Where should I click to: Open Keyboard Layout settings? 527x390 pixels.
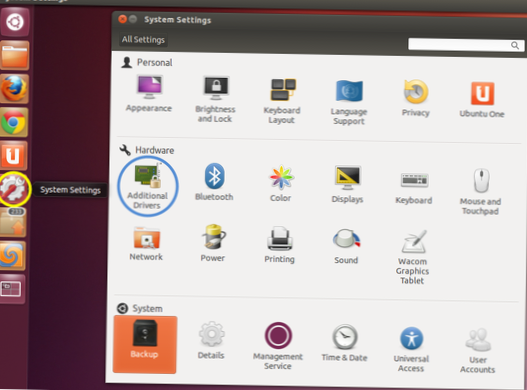282,101
